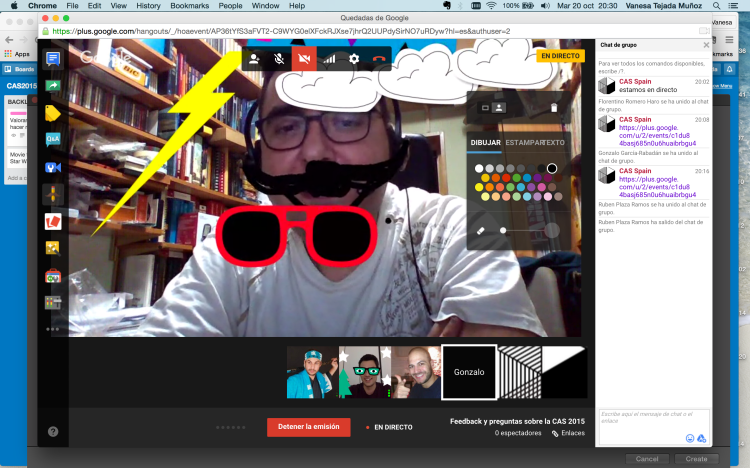Select the eraser tool
The height and width of the screenshot is (468, 750).
481,231
